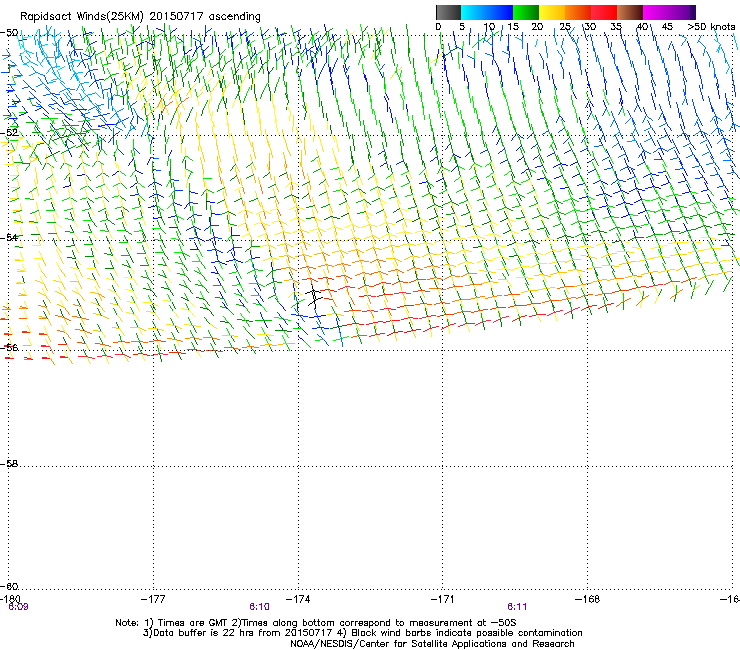The height and width of the screenshot is (650, 740).
Task: Click the red 30-35 knots legend segment
Action: pyautogui.click(x=604, y=12)
